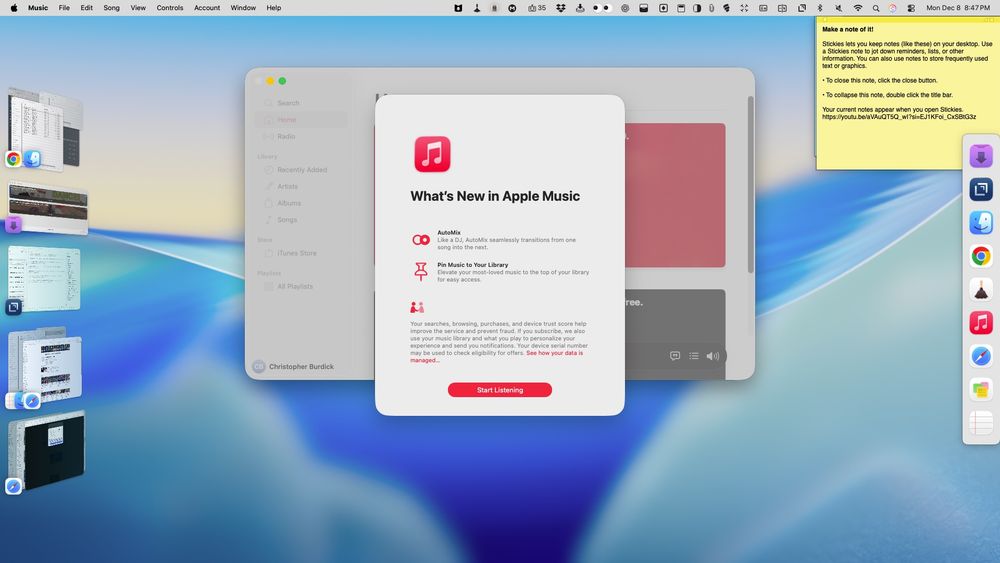Open the Help menu

pyautogui.click(x=274, y=8)
